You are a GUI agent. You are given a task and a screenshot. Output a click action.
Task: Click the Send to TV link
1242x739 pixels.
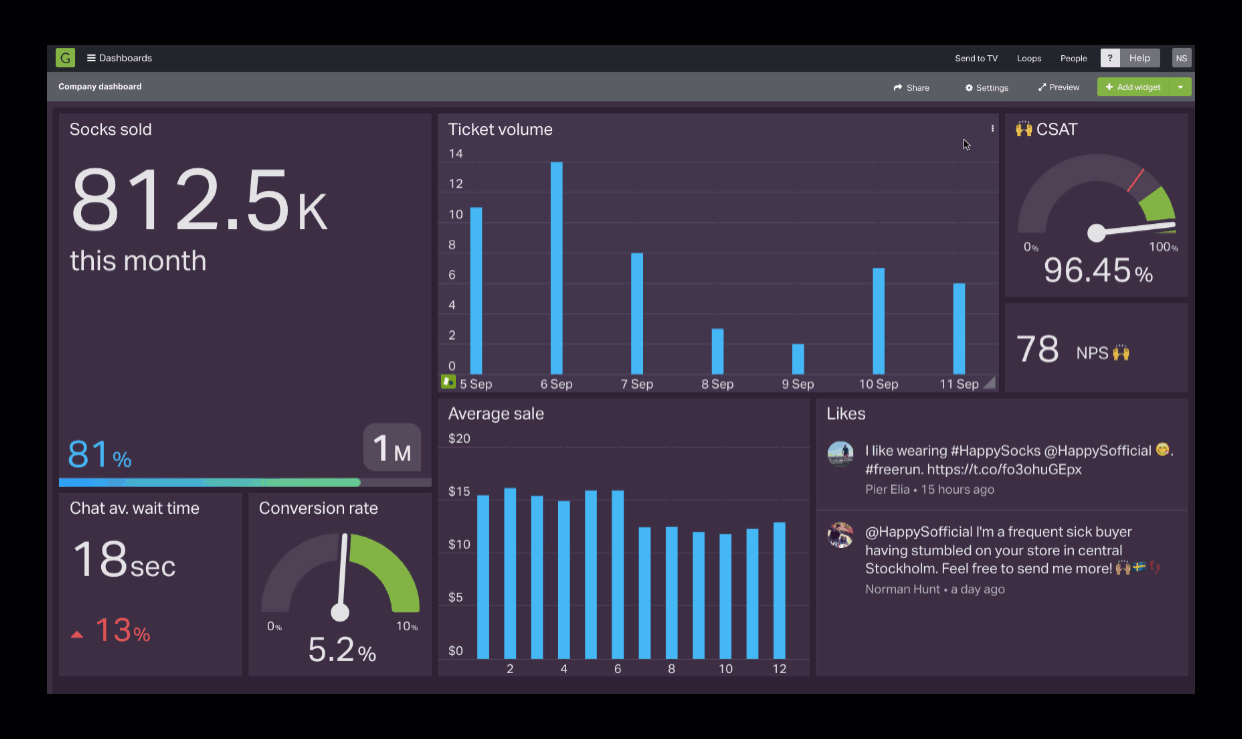point(975,58)
